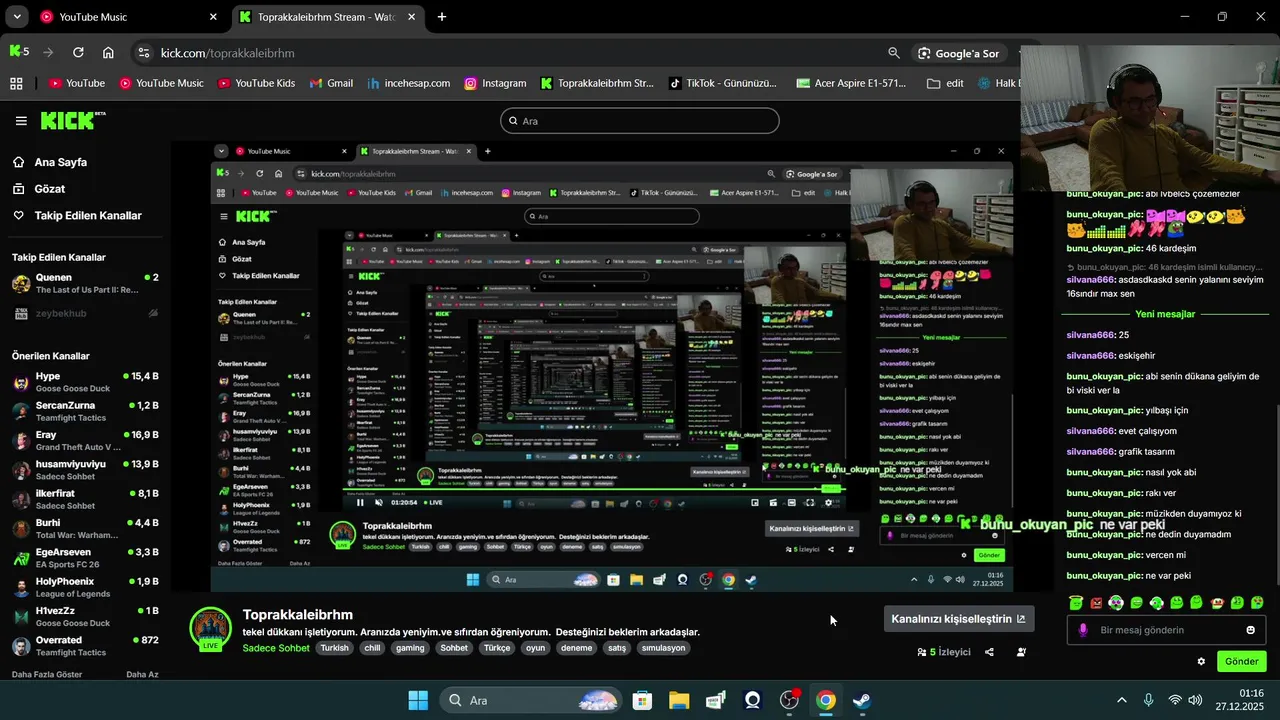Open recommended channel HolyPhoenix
Image resolution: width=1280 pixels, height=720 pixels.
click(x=85, y=587)
